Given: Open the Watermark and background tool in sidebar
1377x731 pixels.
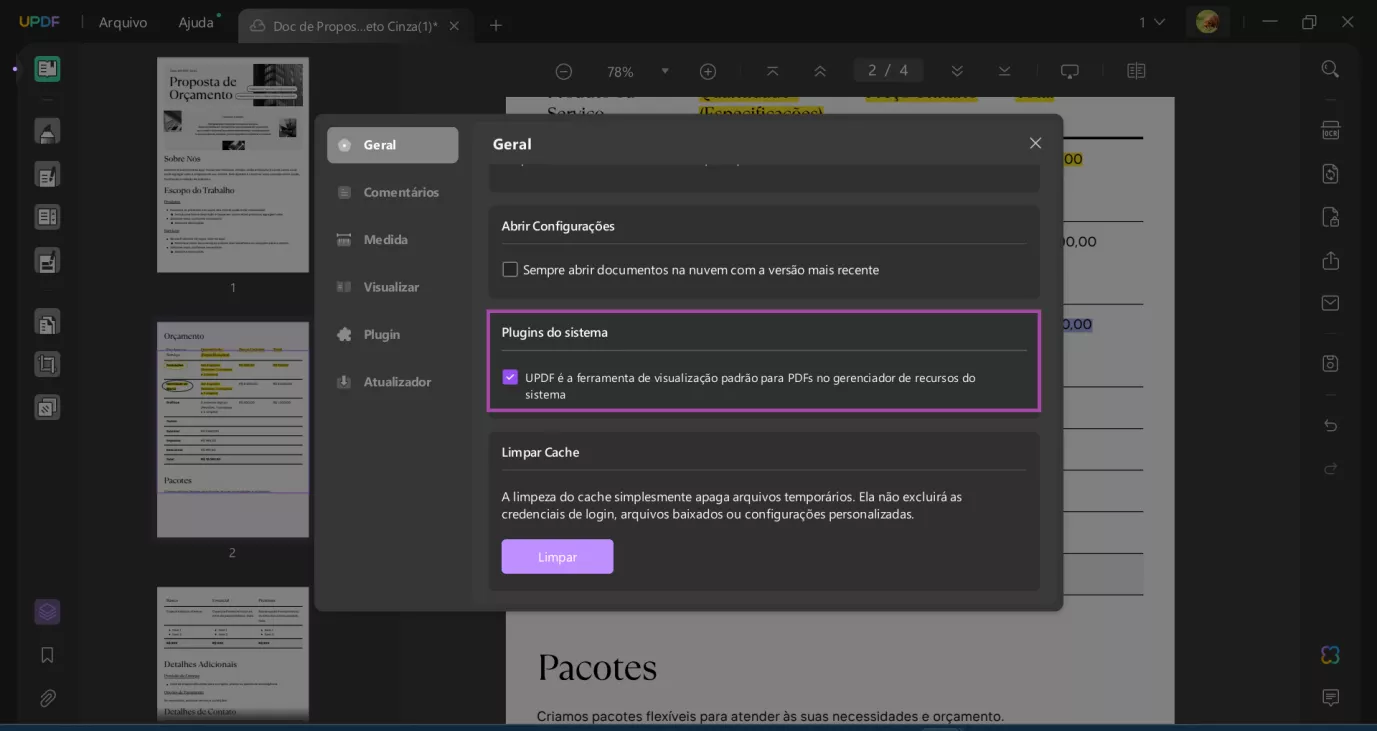Looking at the screenshot, I should coord(47,407).
